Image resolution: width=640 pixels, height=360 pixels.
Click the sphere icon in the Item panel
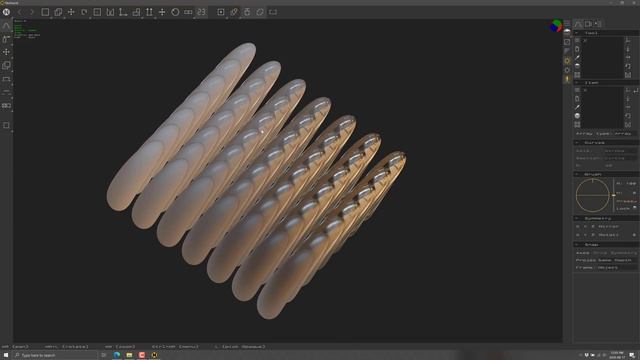577,116
